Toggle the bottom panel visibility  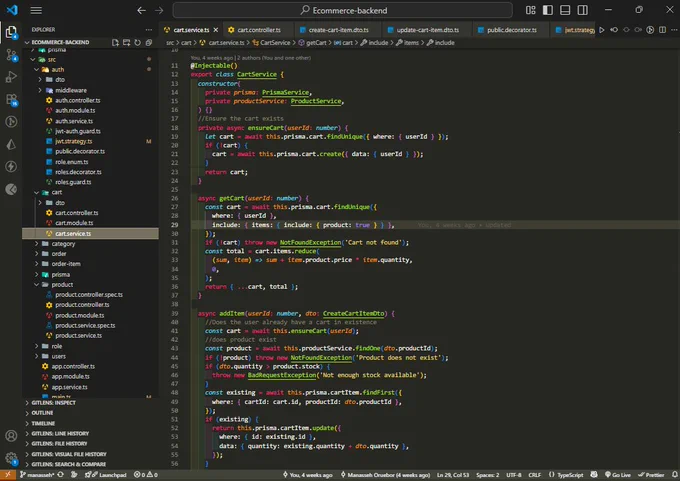pos(565,10)
